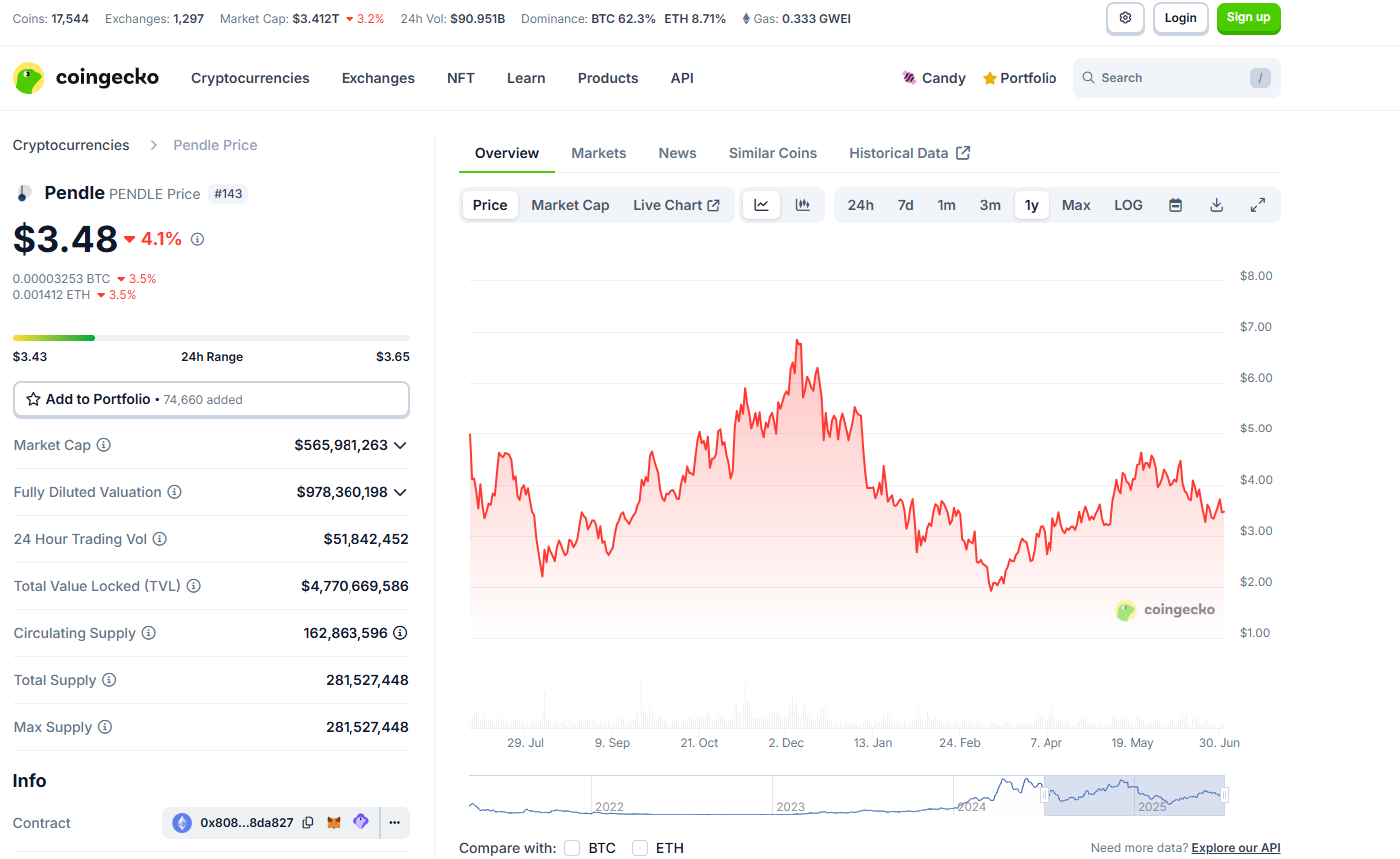Show Circulating Supply label info tooltip
Screen dimensions: 1400x859
point(149,633)
